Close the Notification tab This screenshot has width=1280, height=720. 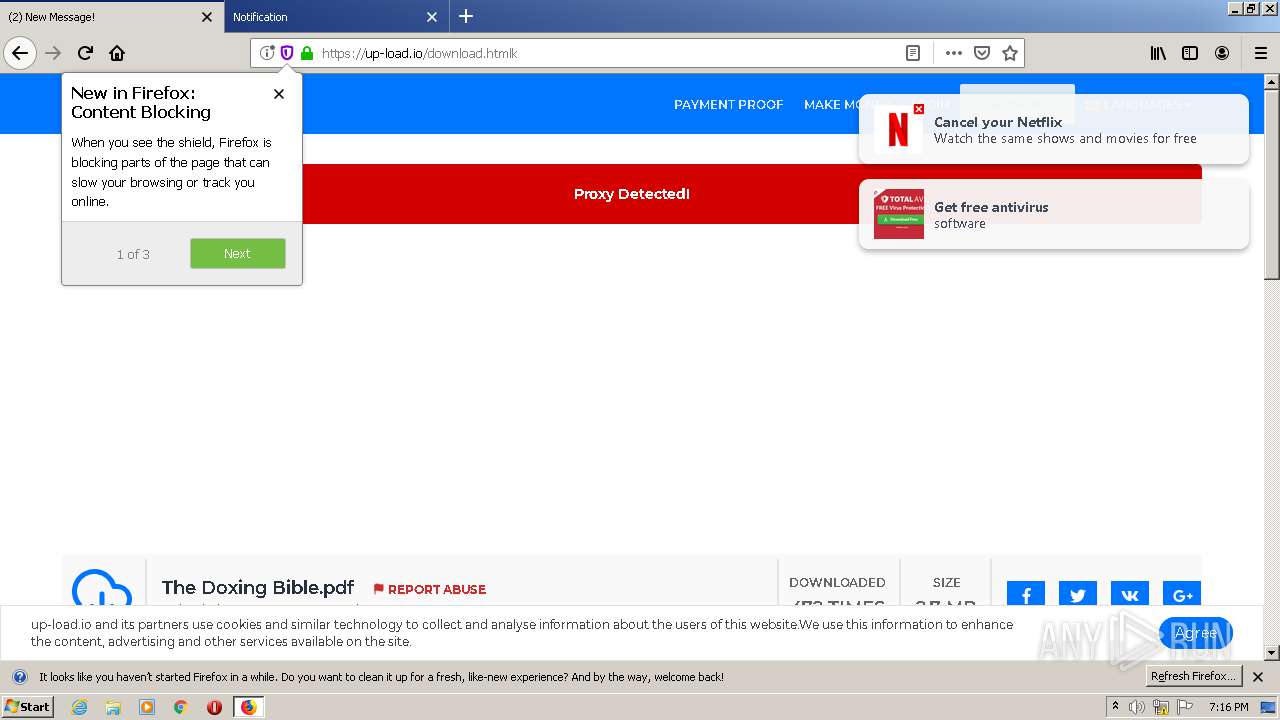[432, 17]
